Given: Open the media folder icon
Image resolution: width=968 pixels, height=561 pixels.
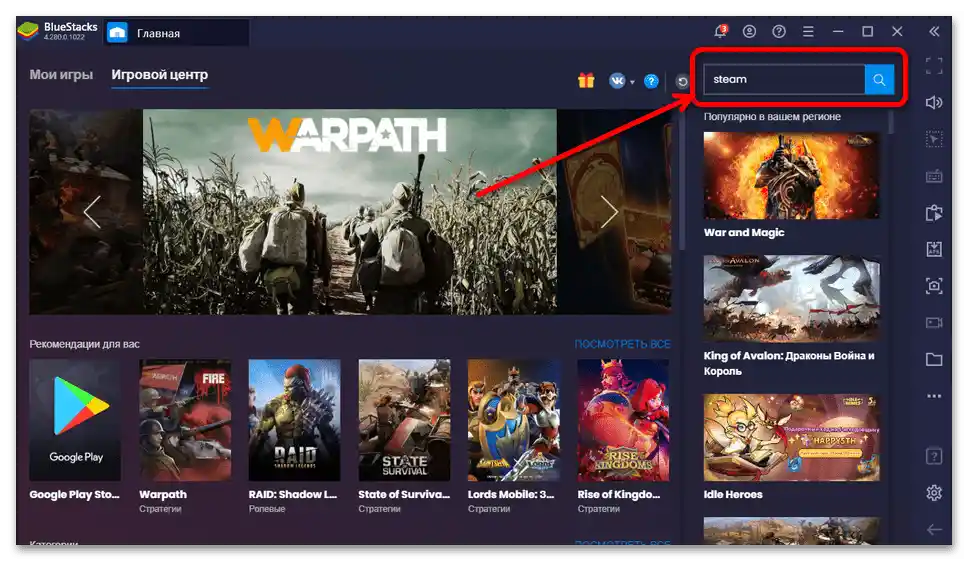Looking at the screenshot, I should tap(934, 359).
